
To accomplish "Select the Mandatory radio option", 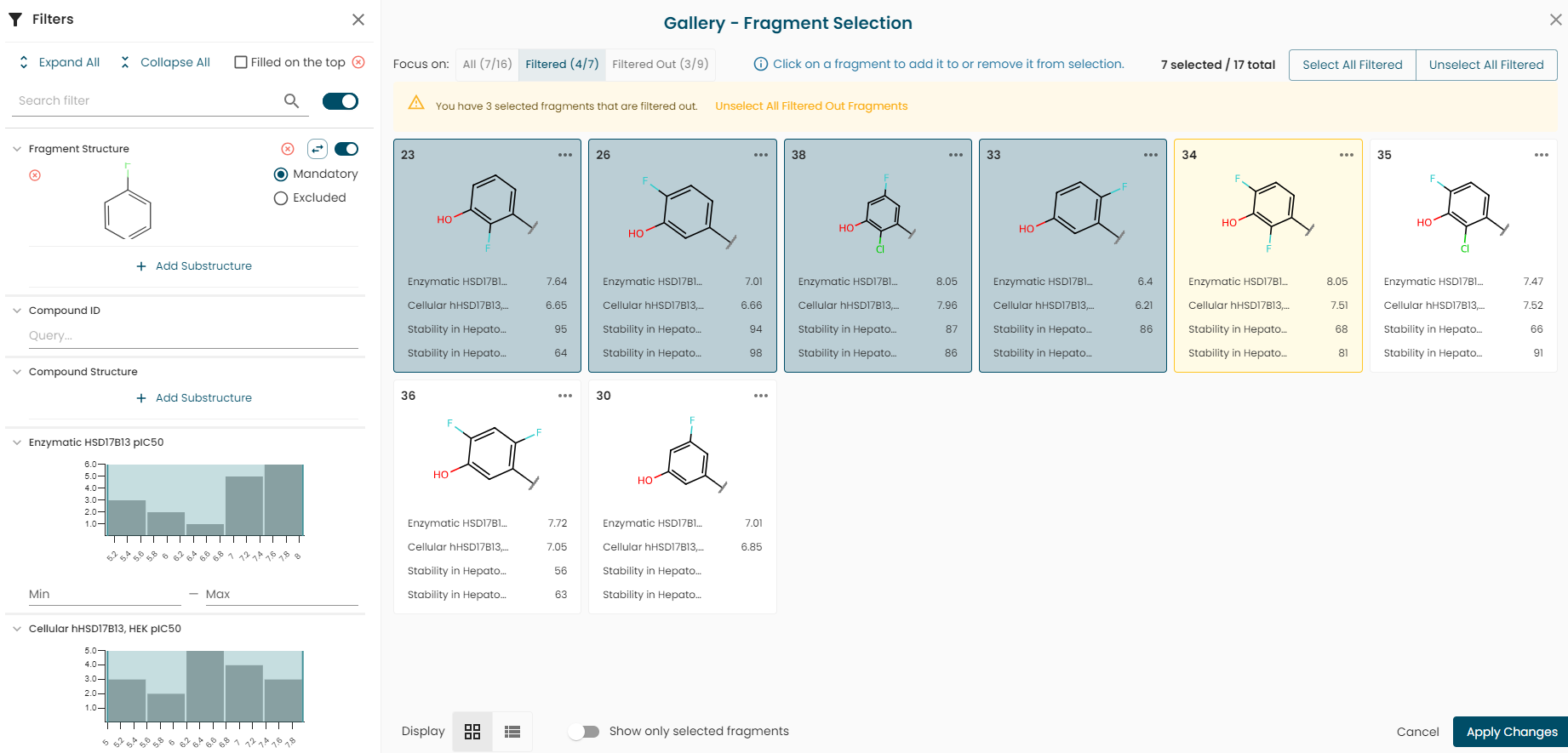I will 281,174.
